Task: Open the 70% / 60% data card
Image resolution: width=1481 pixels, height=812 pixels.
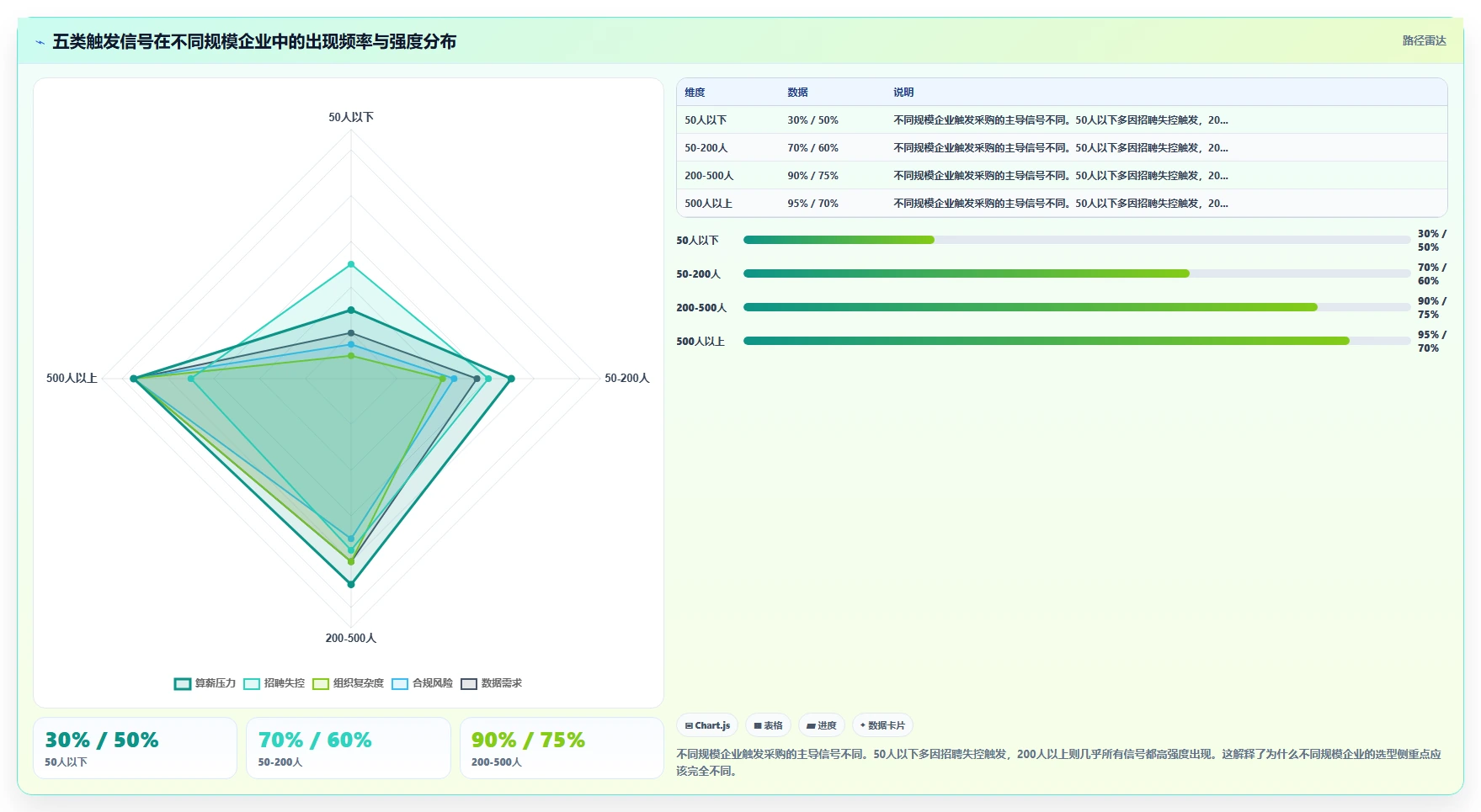Action: coord(348,748)
